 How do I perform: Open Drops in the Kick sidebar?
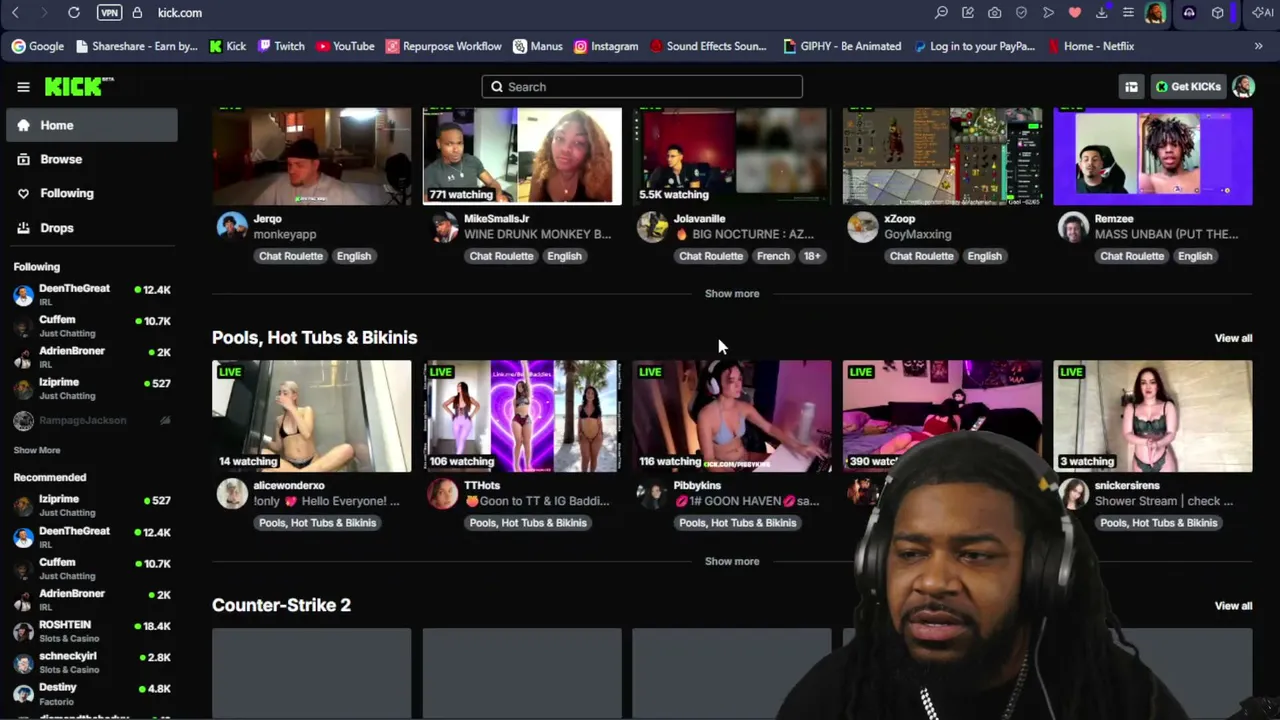pos(92,228)
